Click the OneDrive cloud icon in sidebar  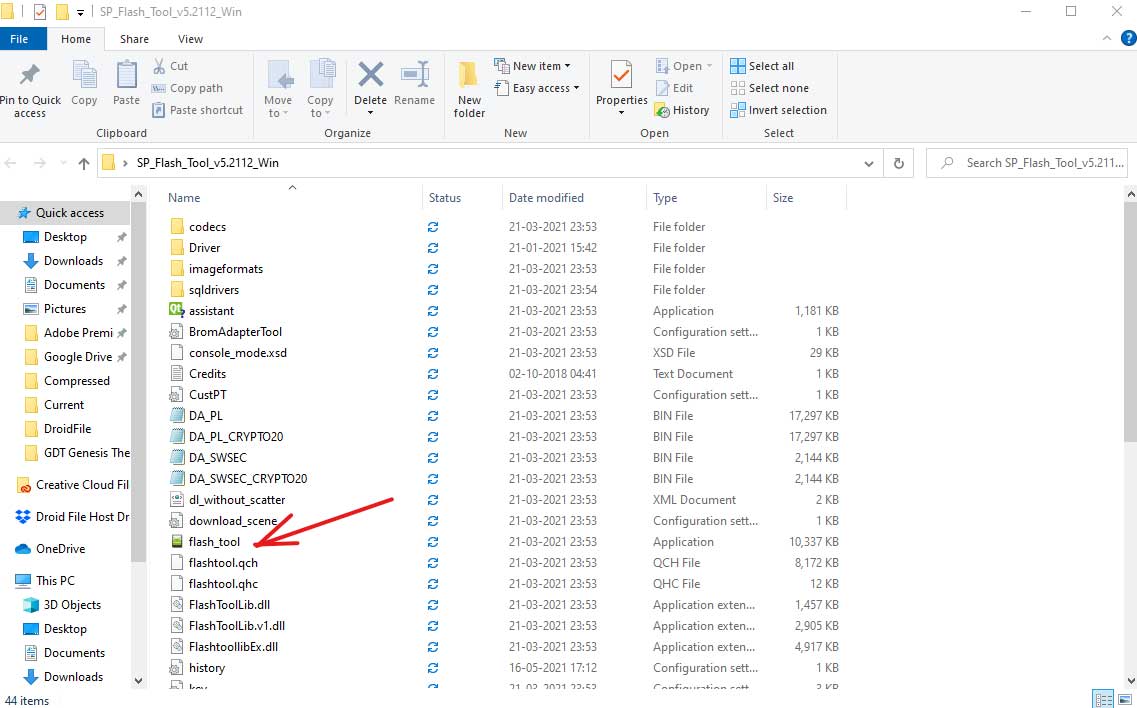(22, 549)
